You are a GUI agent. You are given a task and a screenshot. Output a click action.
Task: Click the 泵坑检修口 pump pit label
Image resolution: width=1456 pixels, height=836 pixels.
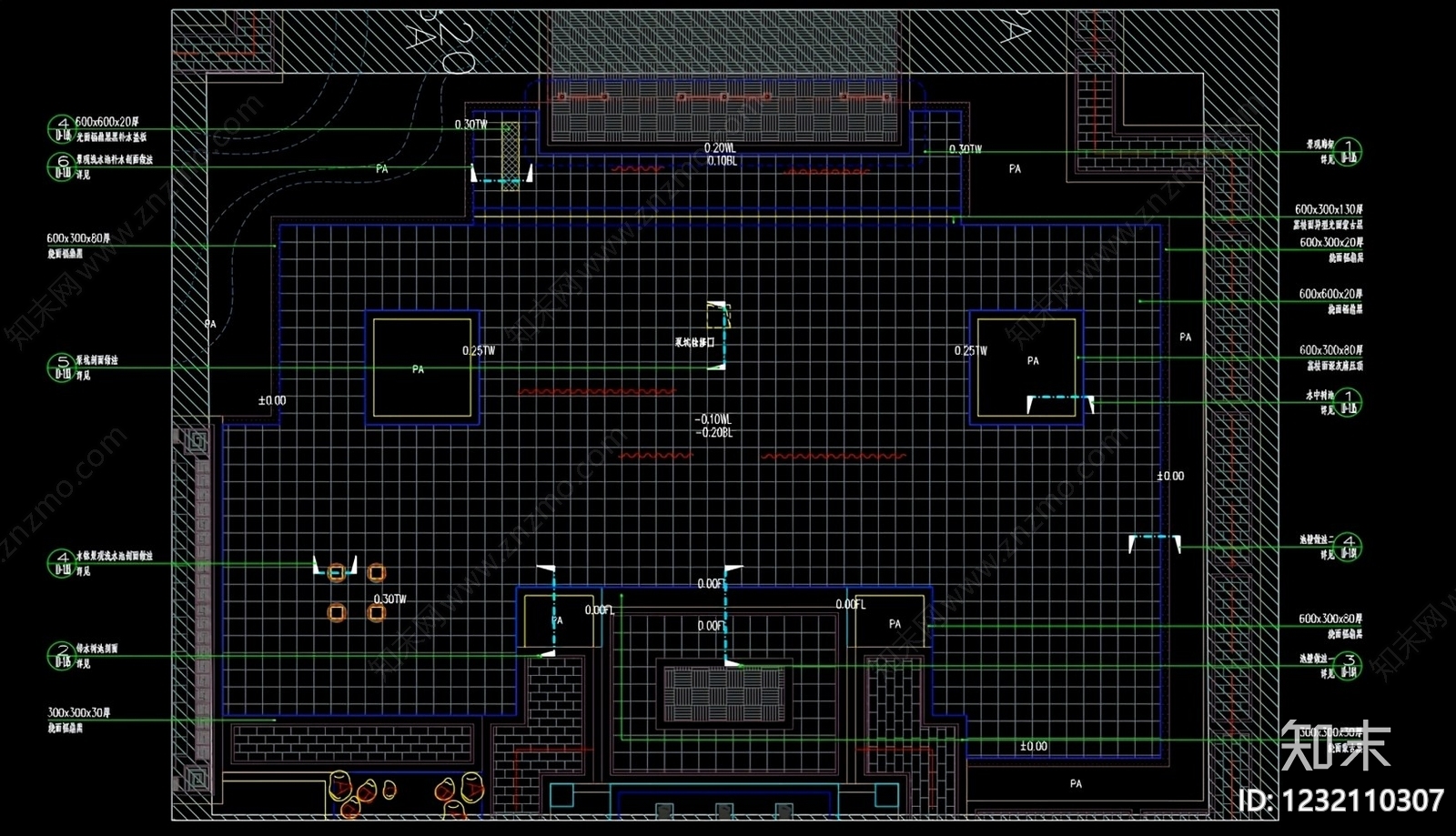coord(694,343)
